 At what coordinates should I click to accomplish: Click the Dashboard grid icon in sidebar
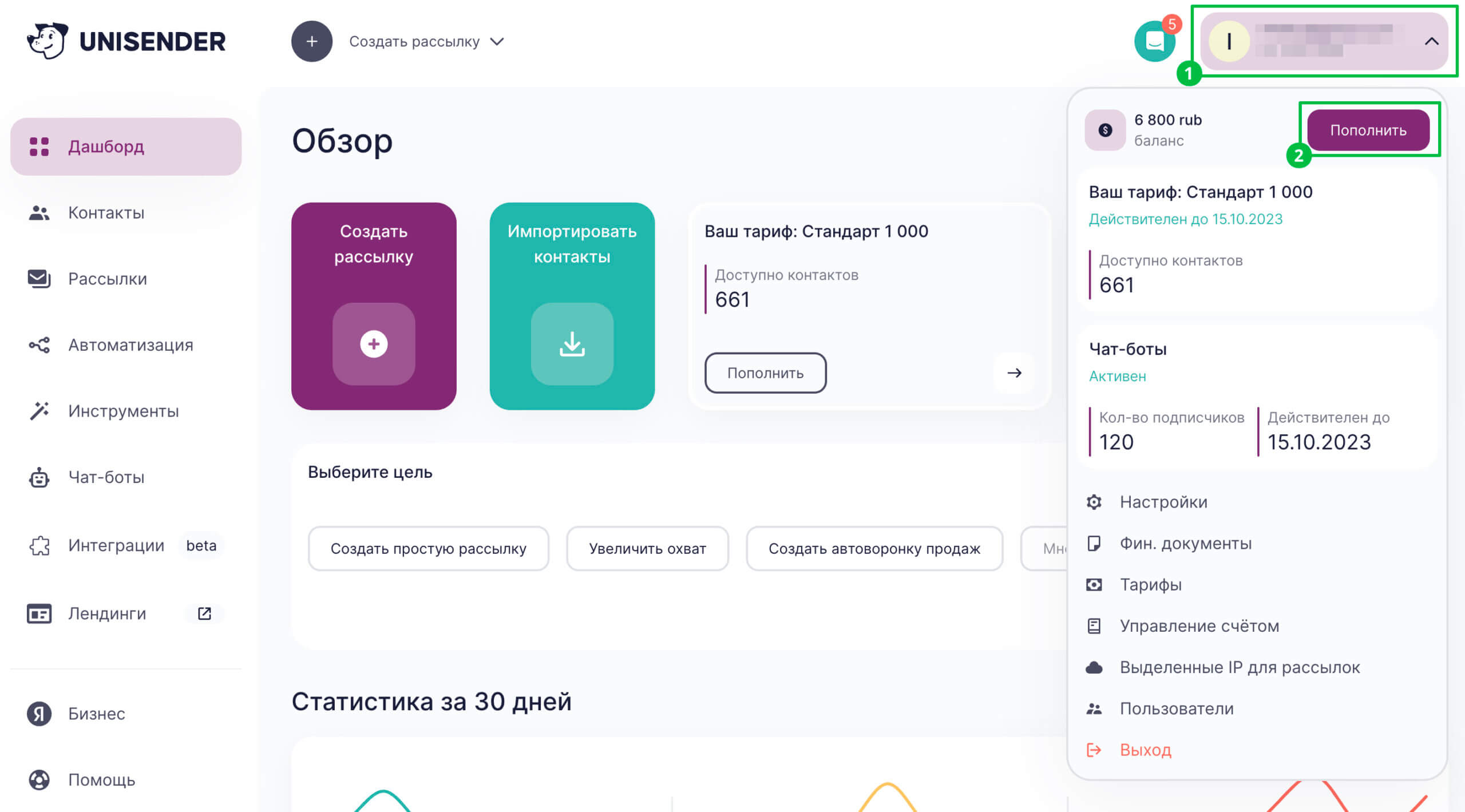(39, 146)
